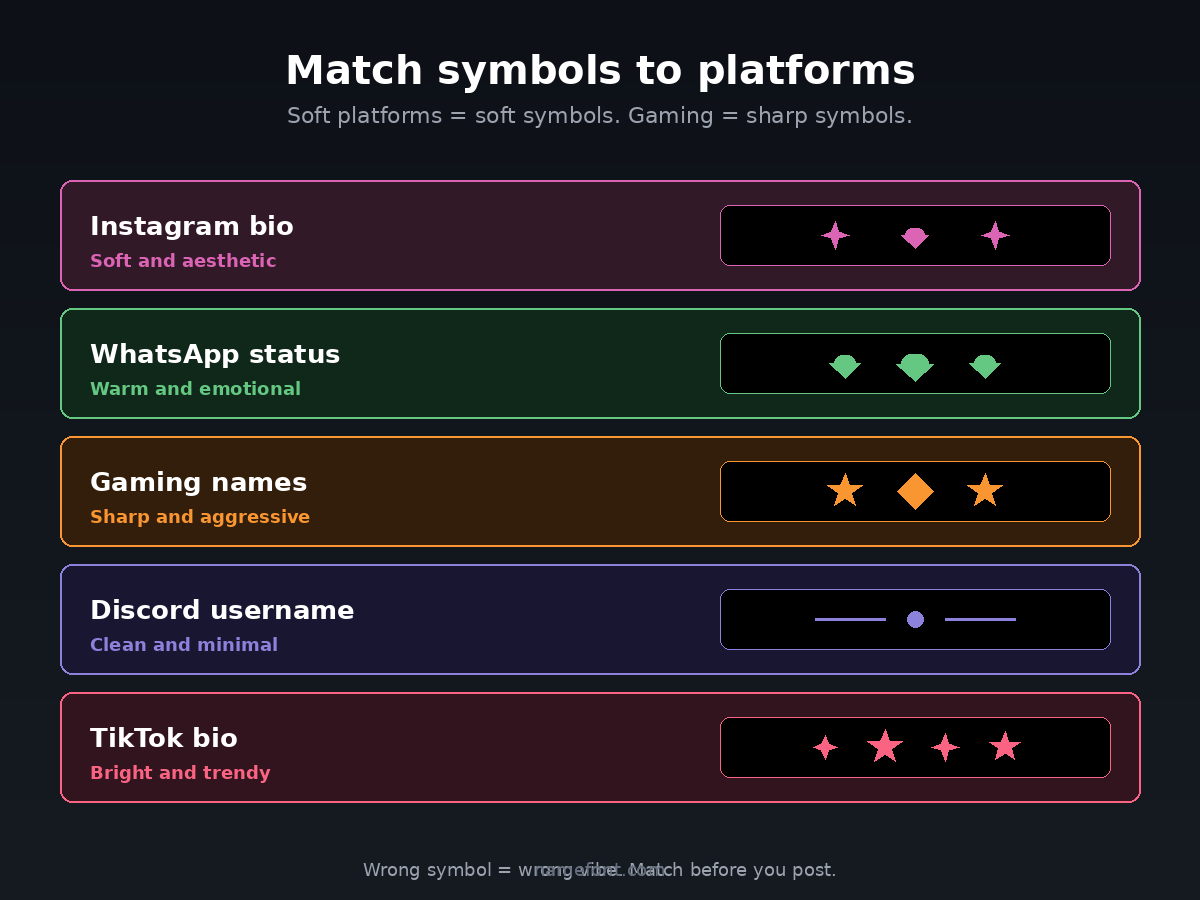Viewport: 1200px width, 900px height.
Task: Click the pink center symbol in Instagram row
Action: pos(915,237)
